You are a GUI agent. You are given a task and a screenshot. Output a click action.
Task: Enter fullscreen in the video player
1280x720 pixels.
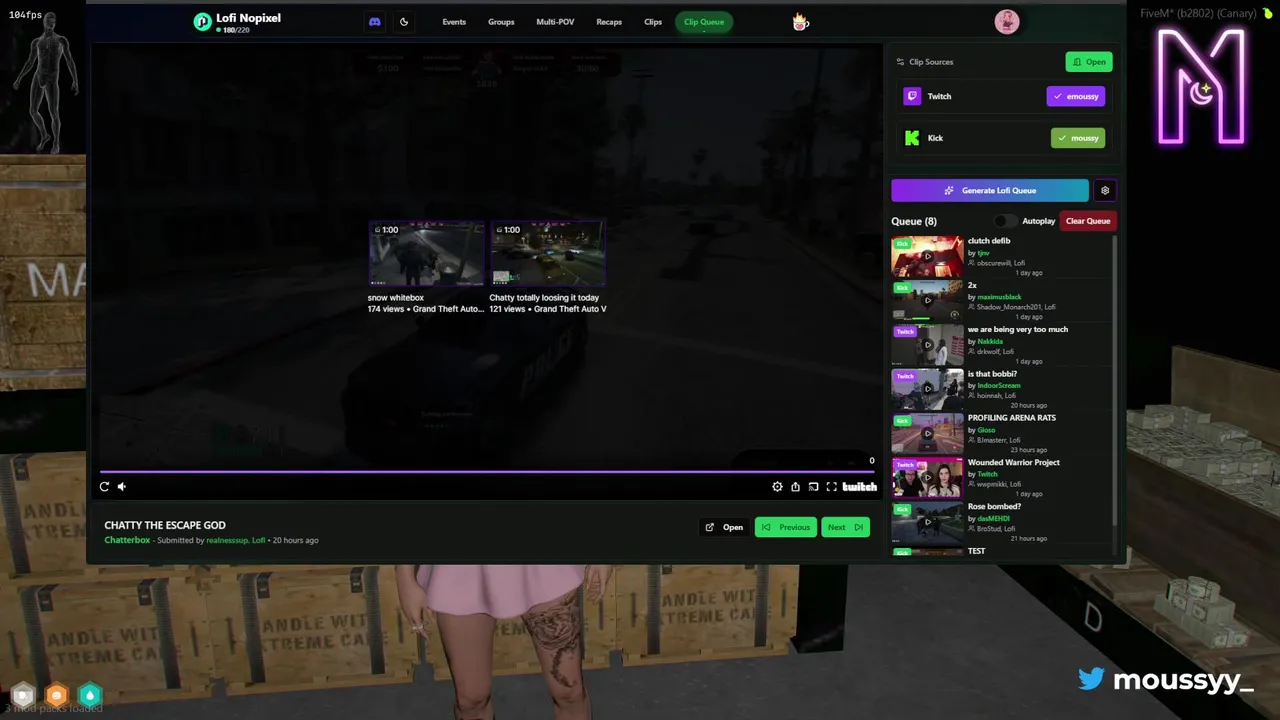[x=831, y=486]
